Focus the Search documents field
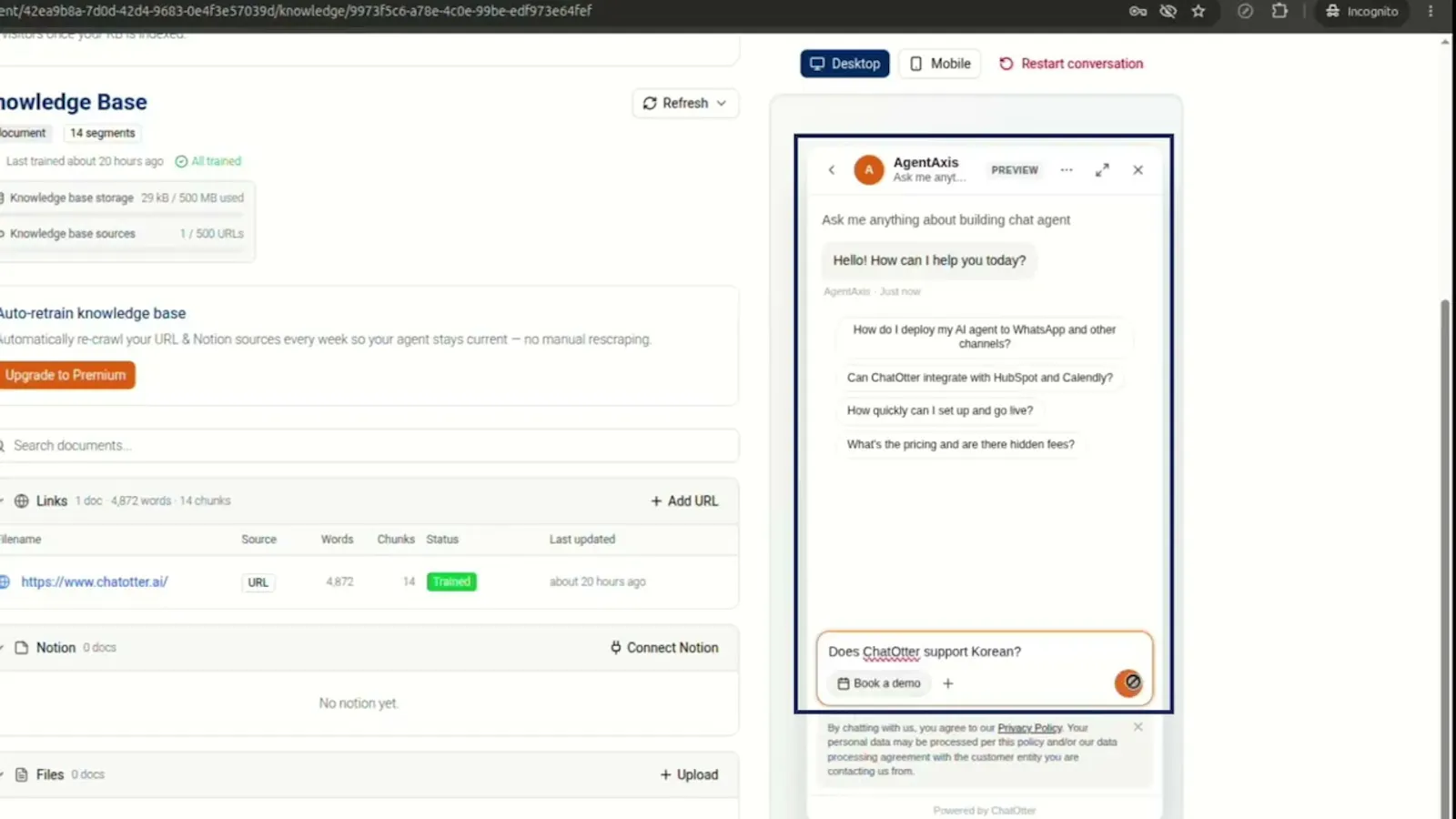Image resolution: width=1456 pixels, height=819 pixels. pyautogui.click(x=369, y=446)
